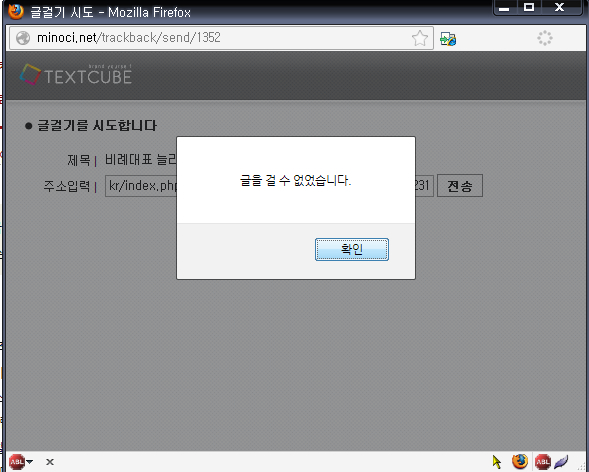
Task: Click the bookmark star icon in address bar
Action: tap(420, 38)
